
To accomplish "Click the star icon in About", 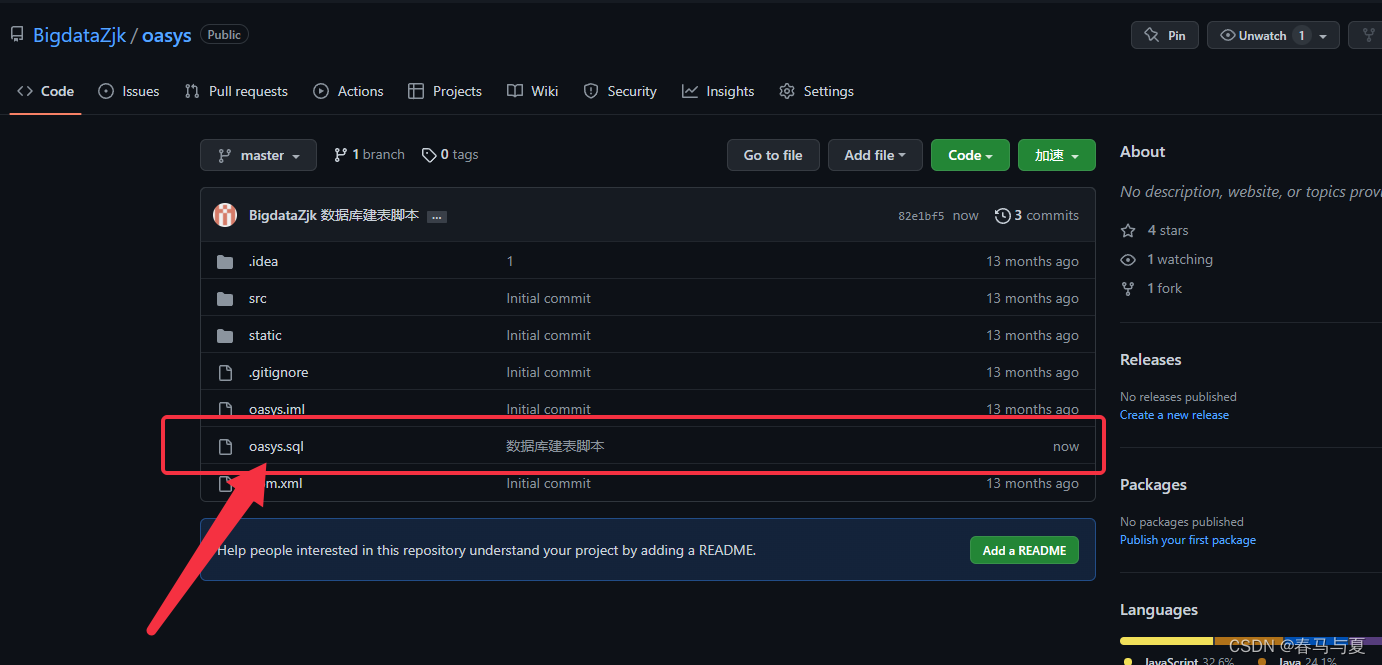I will (x=1128, y=230).
